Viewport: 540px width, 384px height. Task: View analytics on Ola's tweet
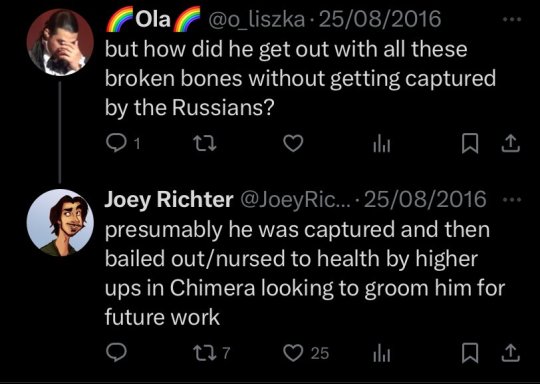[382, 145]
